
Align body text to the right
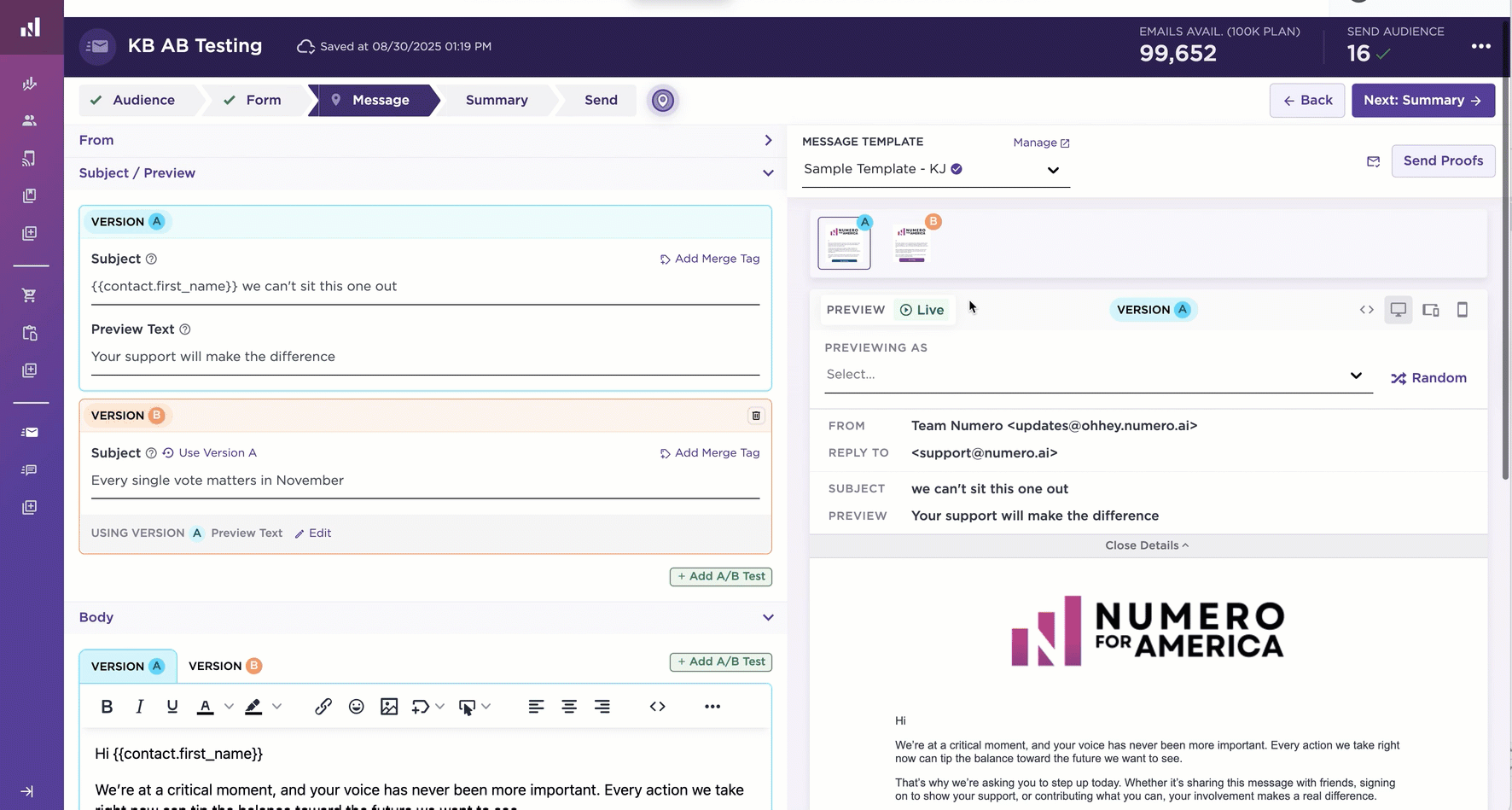[602, 707]
